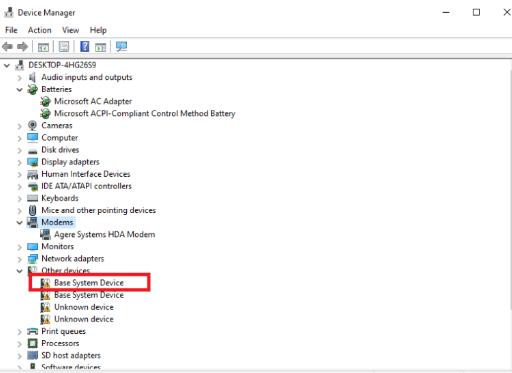
Task: Click the blue Help question-mark icon
Action: 85,46
